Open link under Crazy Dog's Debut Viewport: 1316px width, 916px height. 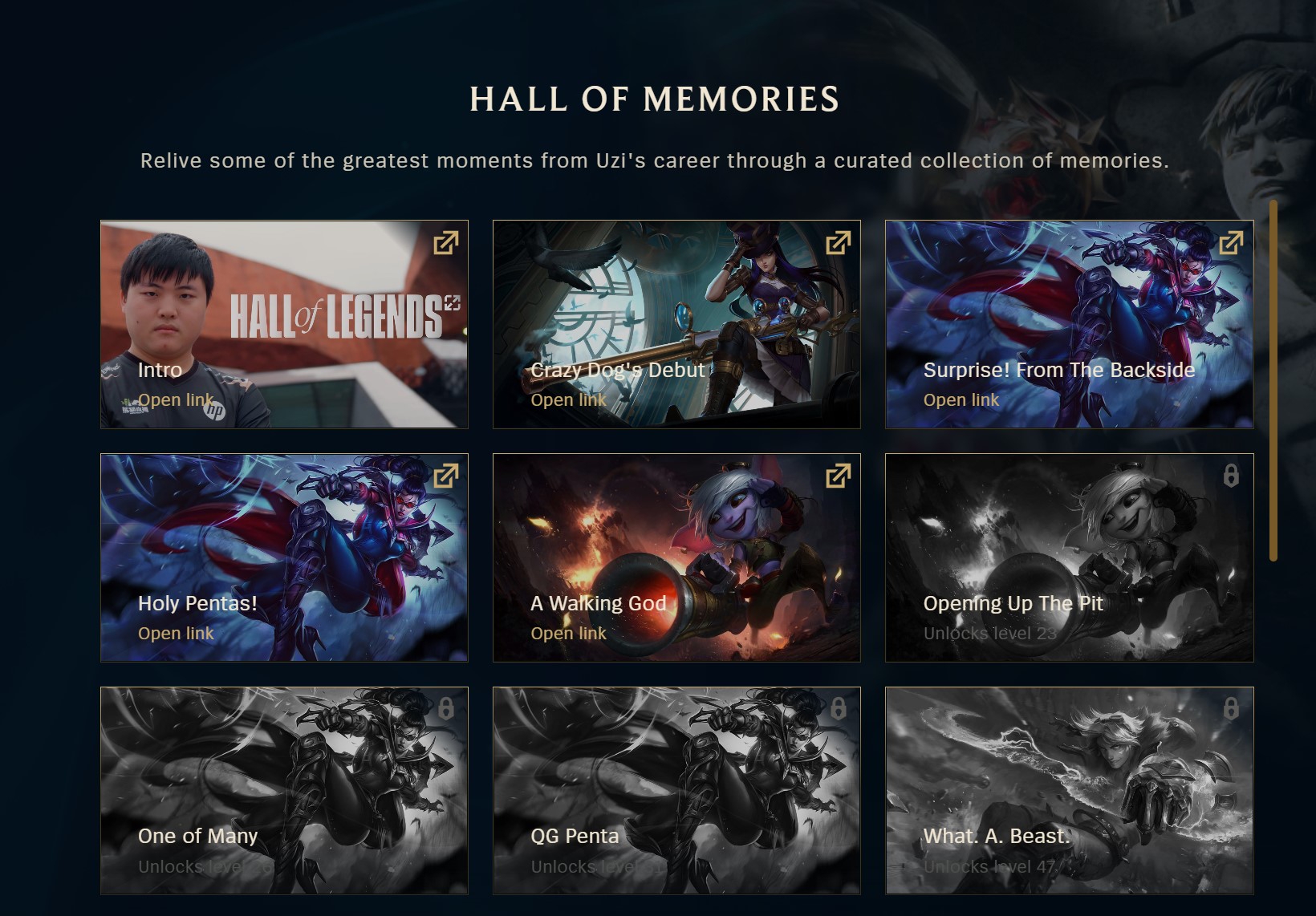568,400
